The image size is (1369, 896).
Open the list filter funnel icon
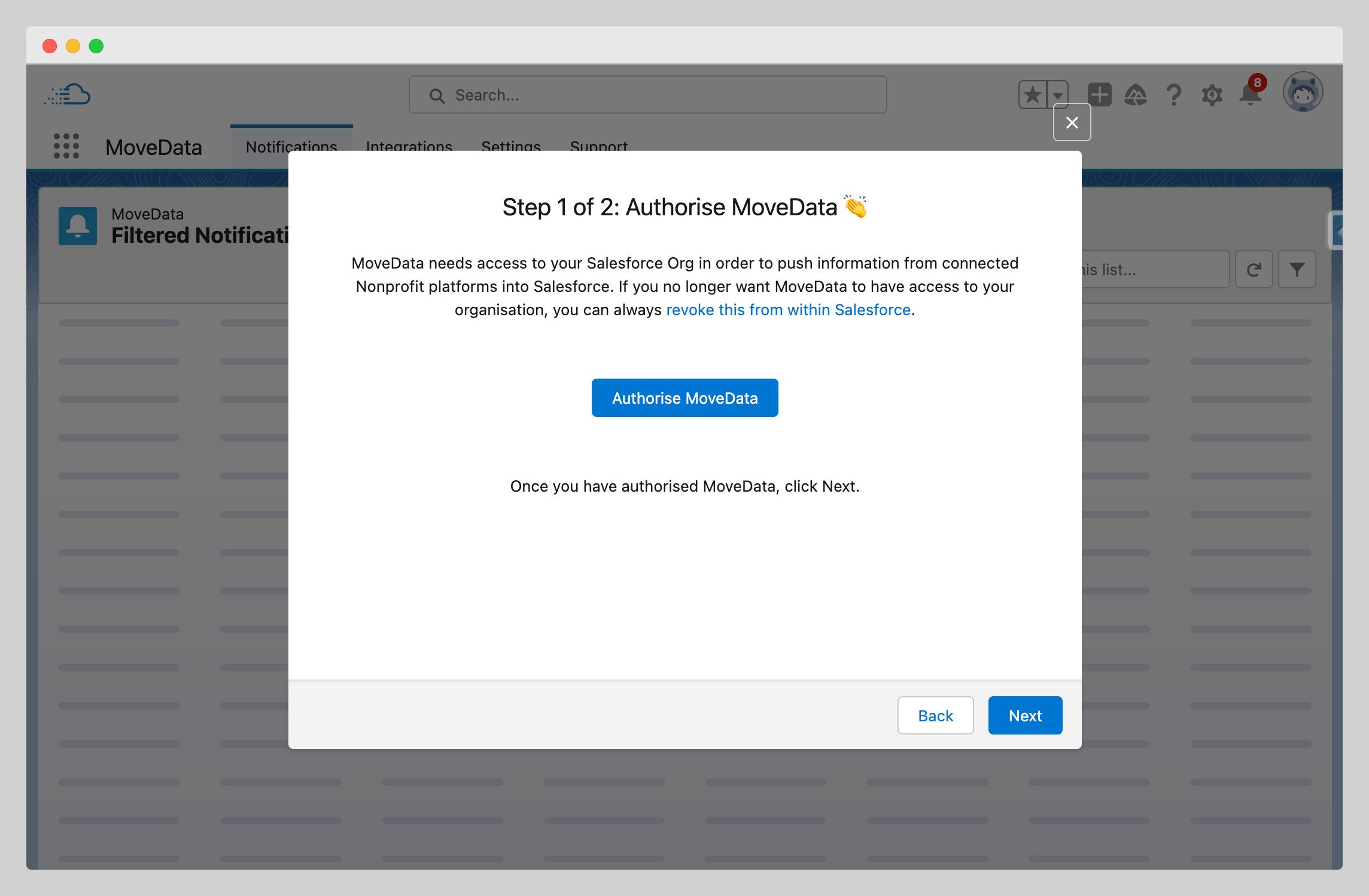[1297, 270]
